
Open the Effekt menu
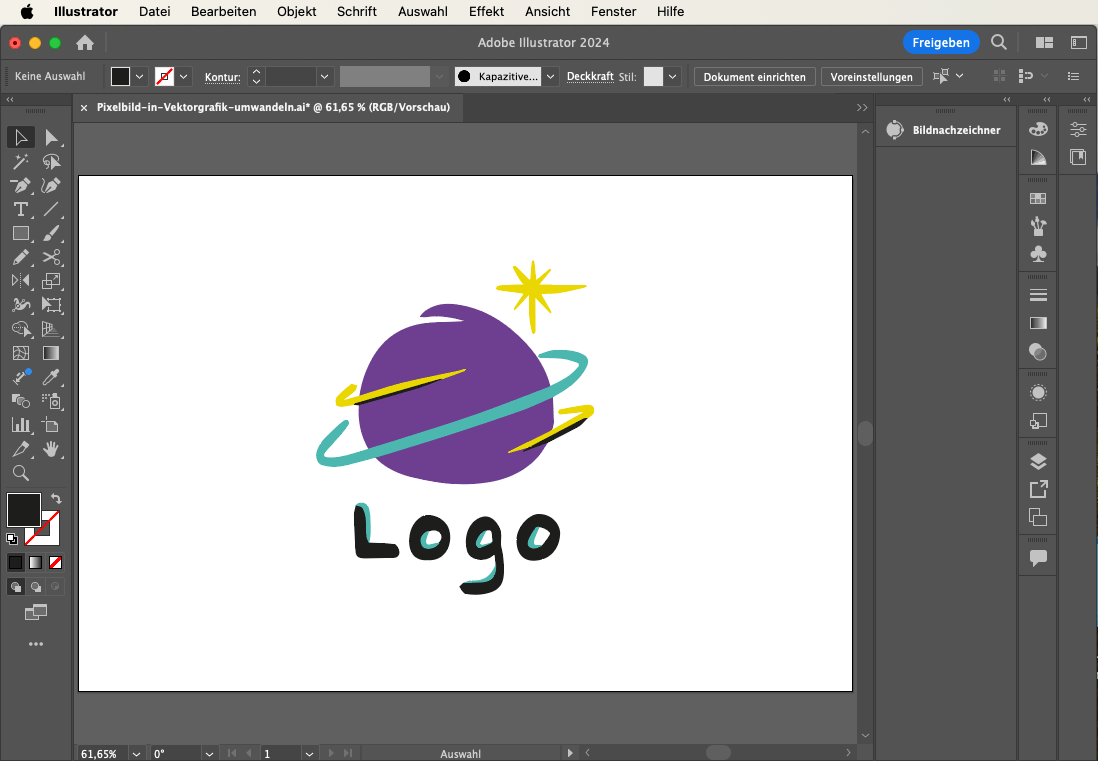point(486,12)
